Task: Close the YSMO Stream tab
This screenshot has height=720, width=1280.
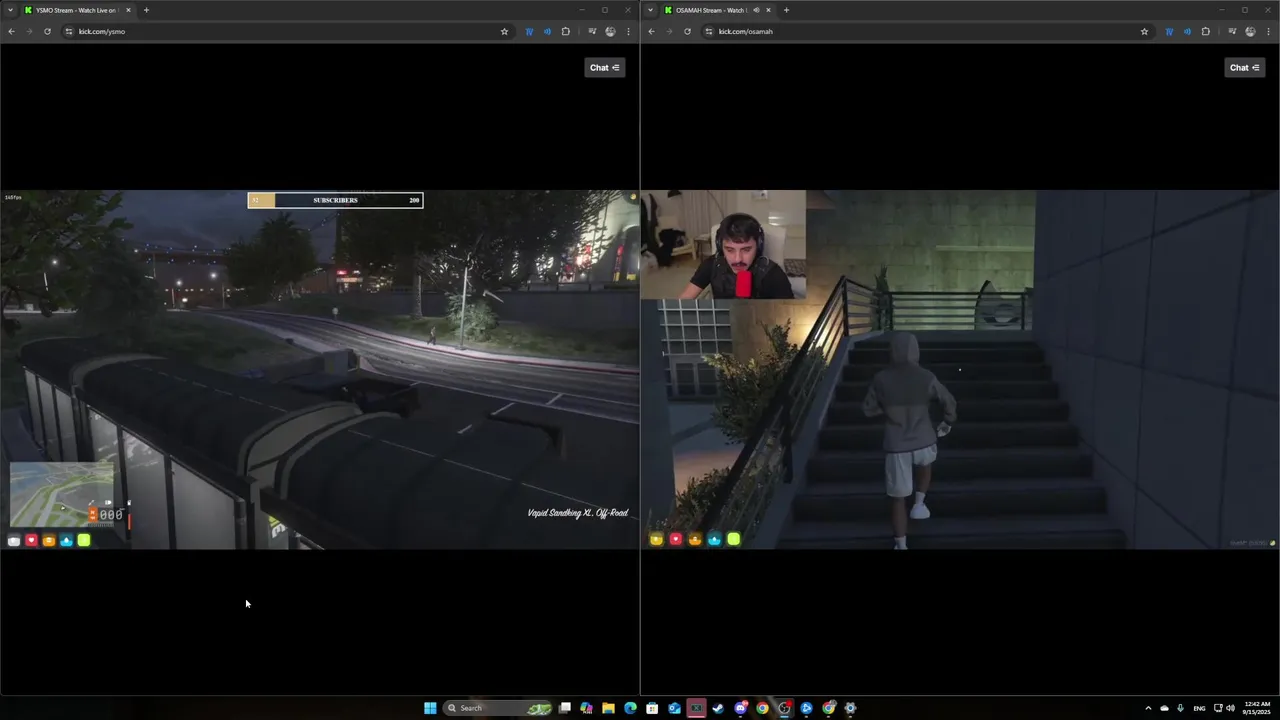Action: [128, 10]
